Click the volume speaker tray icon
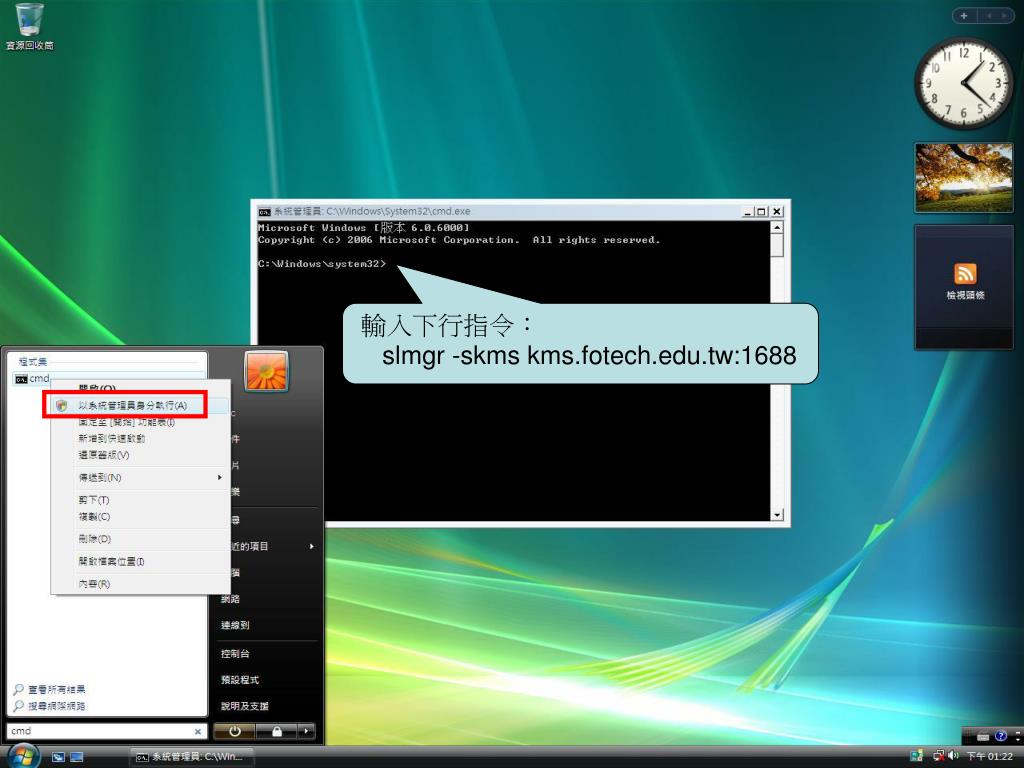 click(953, 756)
